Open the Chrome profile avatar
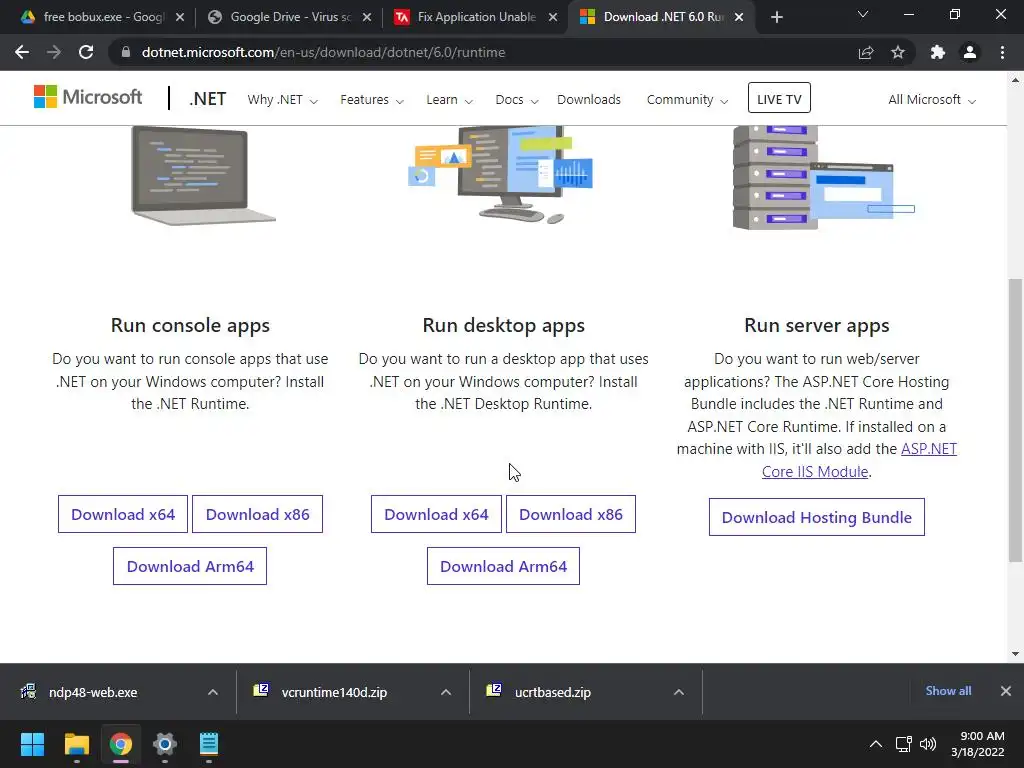 pyautogui.click(x=970, y=52)
